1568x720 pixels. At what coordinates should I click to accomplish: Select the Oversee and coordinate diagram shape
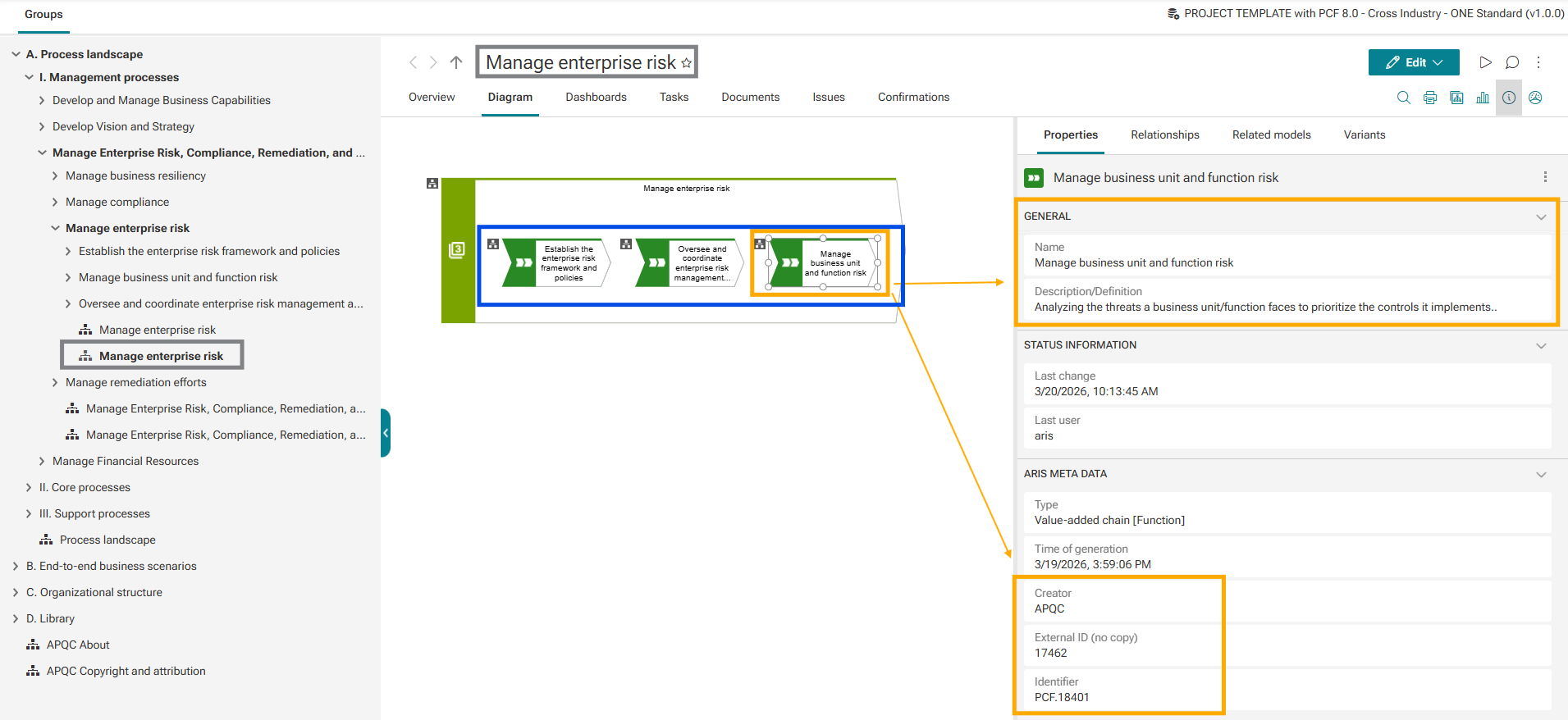[x=689, y=263]
